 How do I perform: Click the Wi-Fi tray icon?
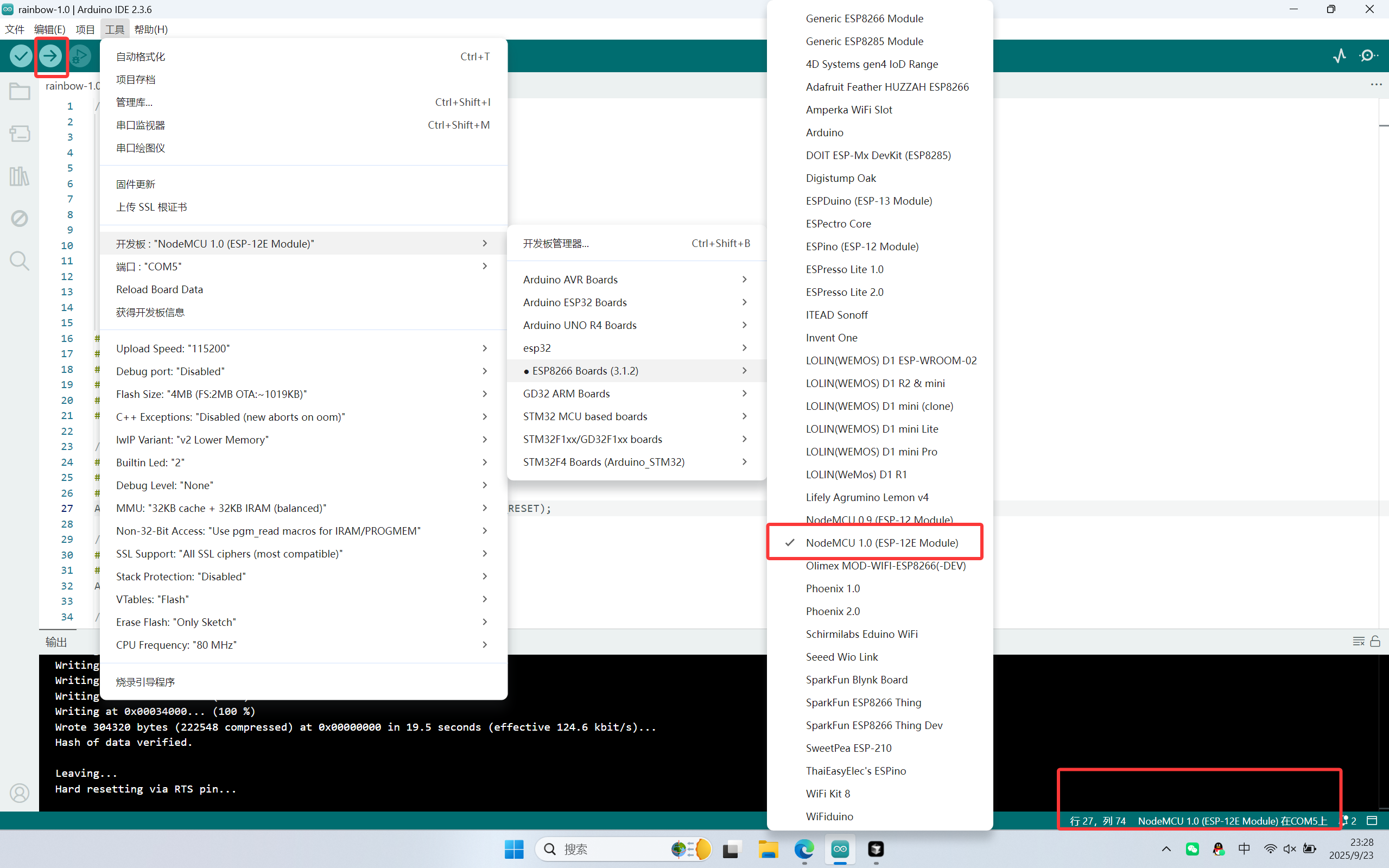1271,849
